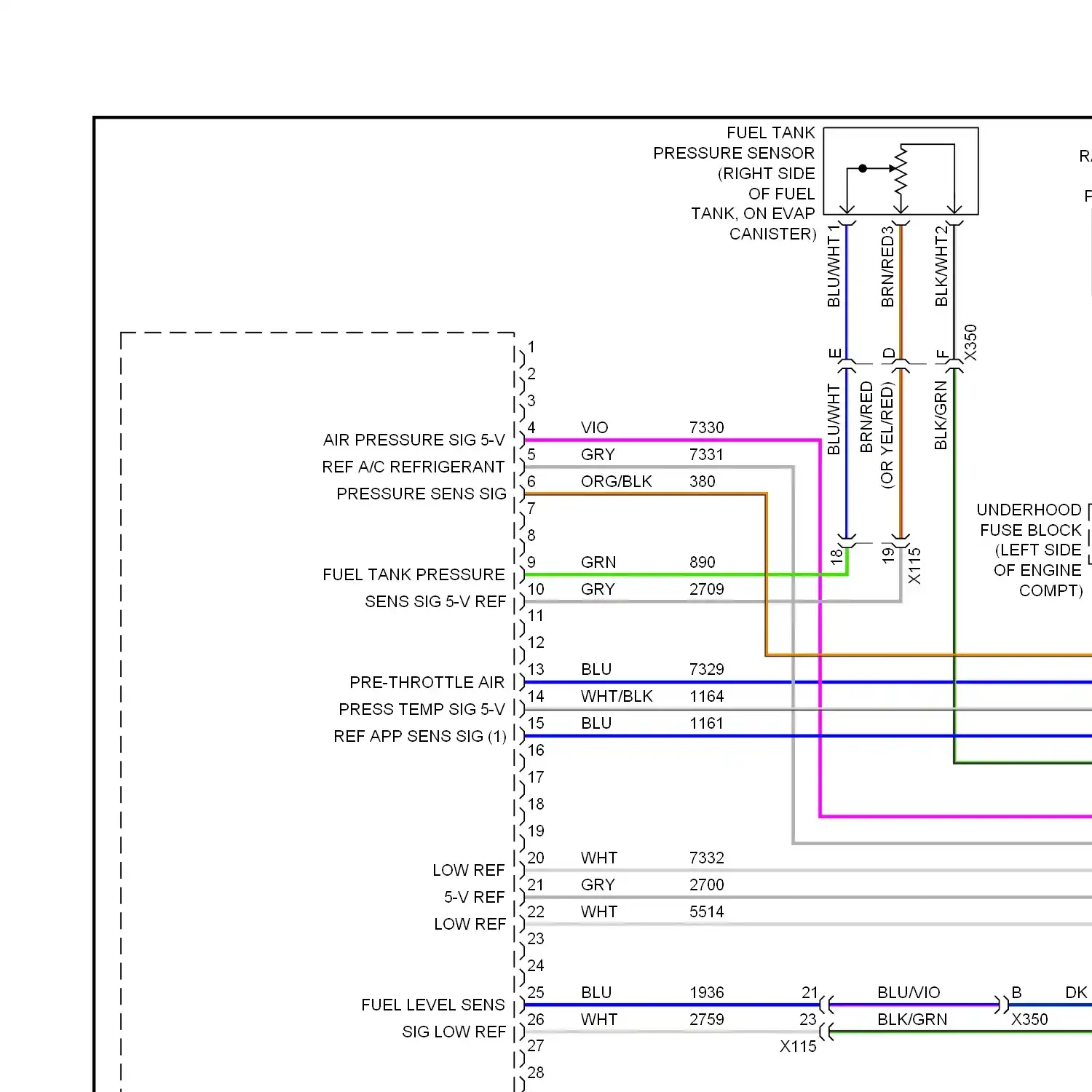1092x1092 pixels.
Task: Click circuit number 2700
Action: pos(706,885)
